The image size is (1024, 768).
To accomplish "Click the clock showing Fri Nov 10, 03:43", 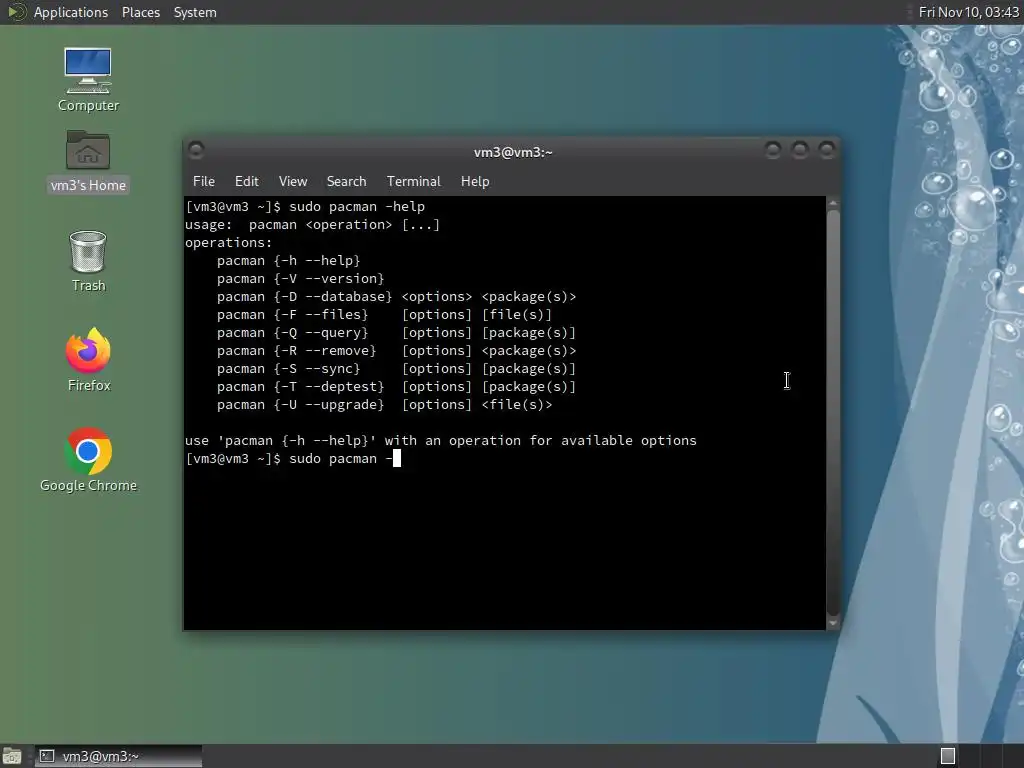I will coord(968,12).
